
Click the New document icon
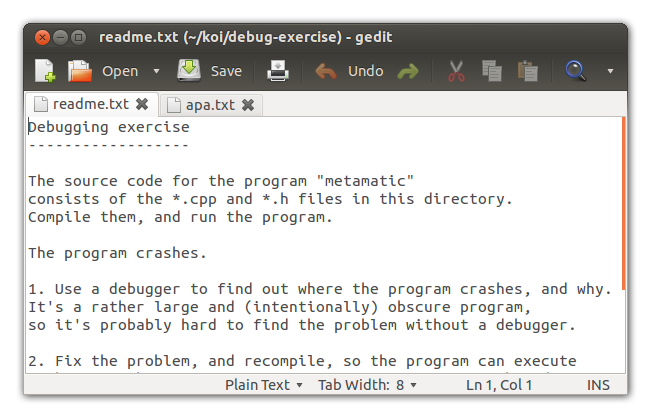(x=45, y=71)
